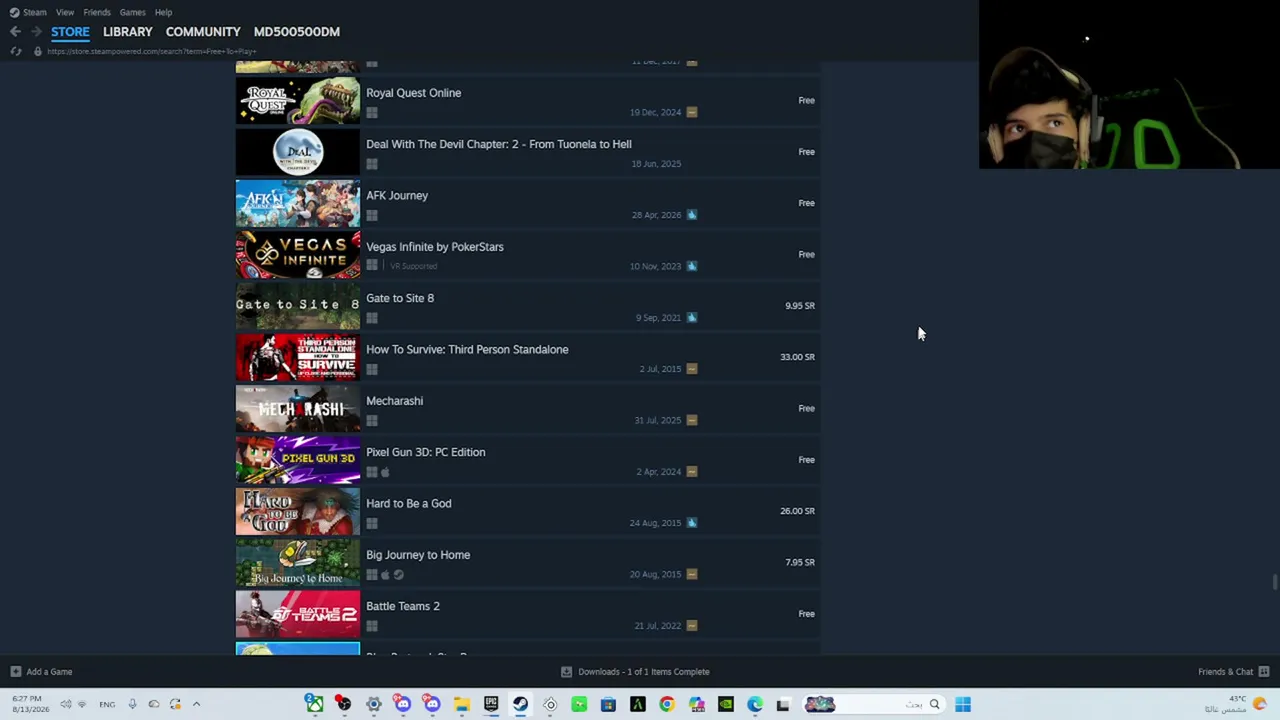This screenshot has width=1280, height=720.
Task: Click the review score icon for Battle Teams 2
Action: tap(692, 626)
